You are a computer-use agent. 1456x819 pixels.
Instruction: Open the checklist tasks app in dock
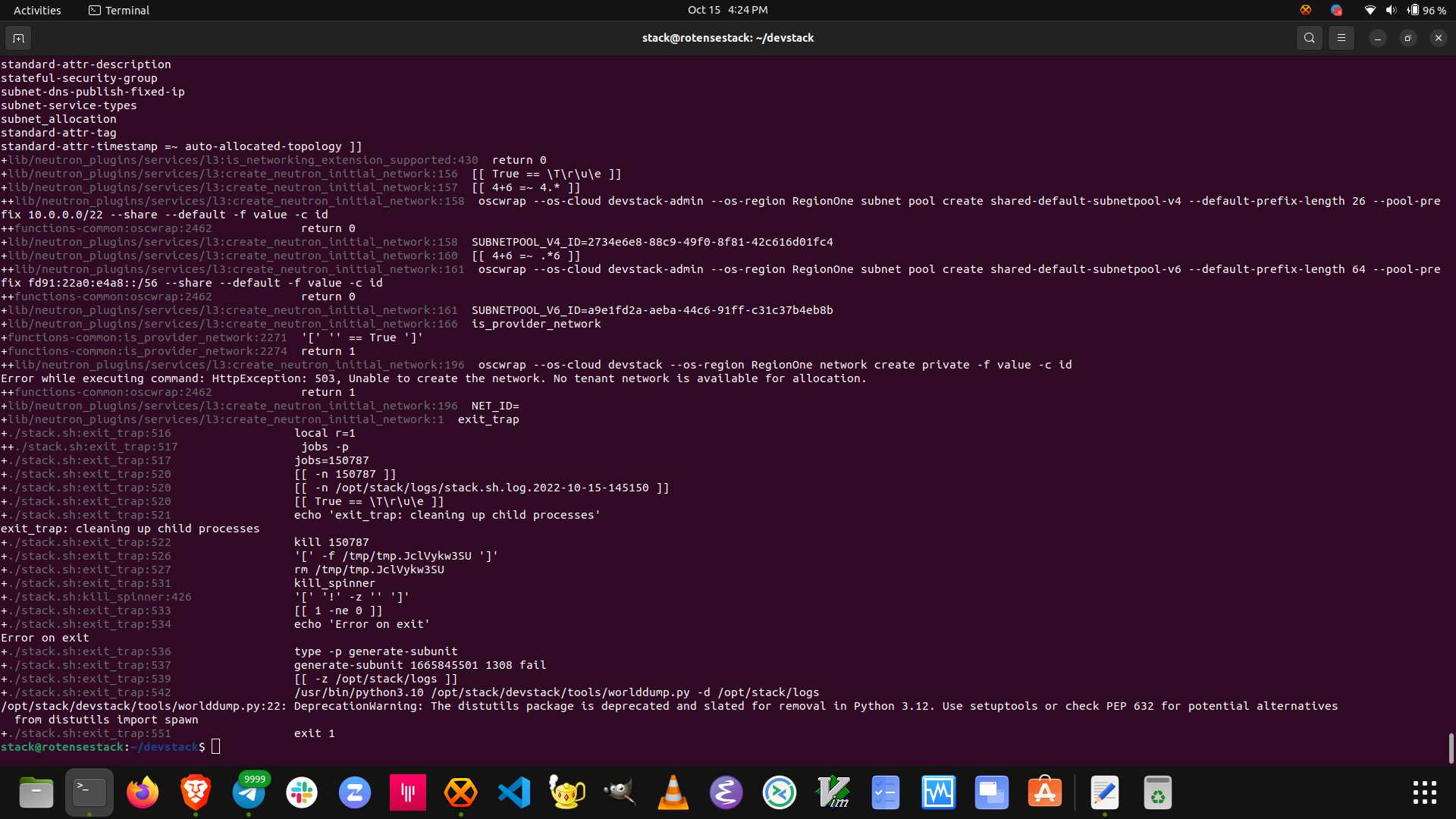tap(886, 792)
